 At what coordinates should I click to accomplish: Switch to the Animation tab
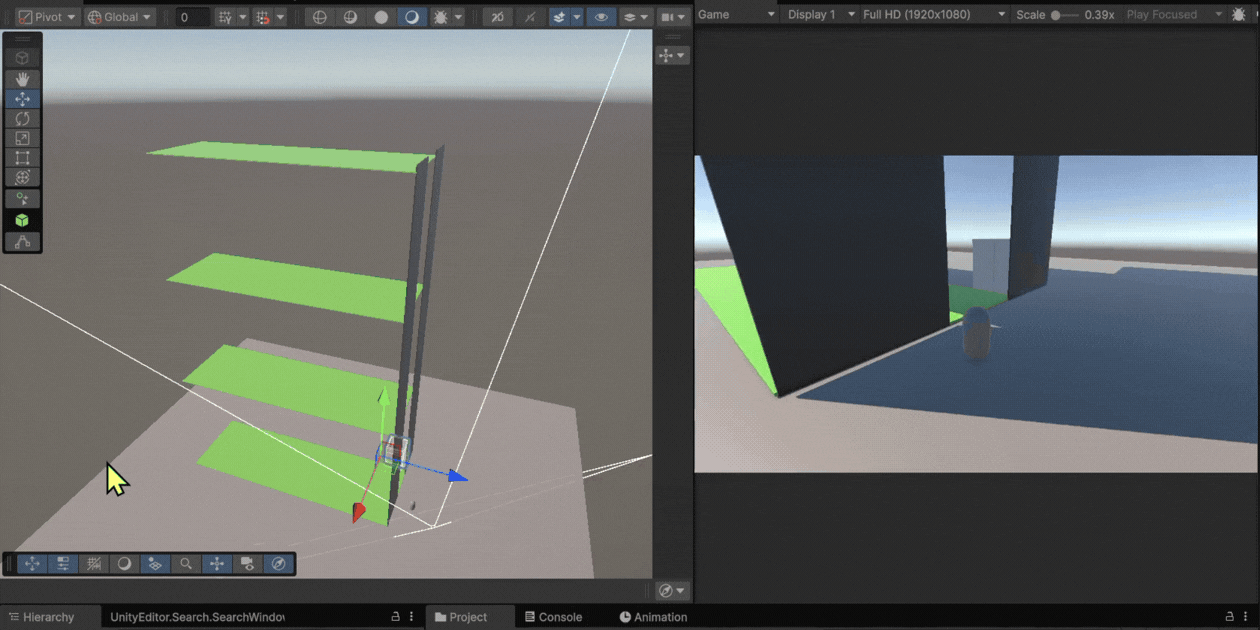coord(653,617)
